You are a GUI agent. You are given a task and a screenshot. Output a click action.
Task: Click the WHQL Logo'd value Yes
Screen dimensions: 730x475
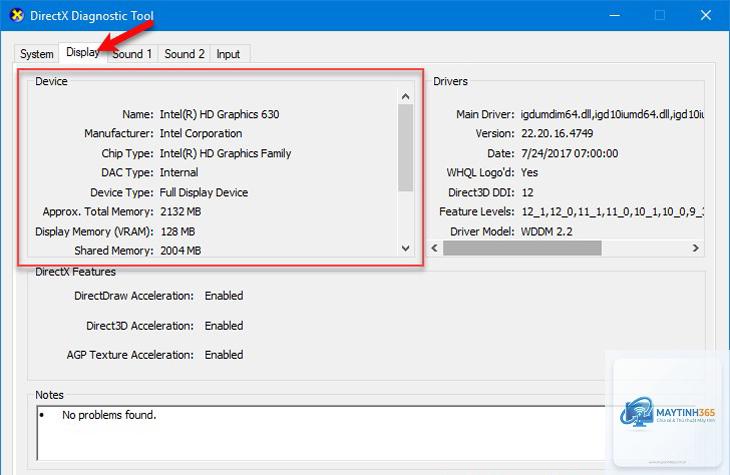529,173
